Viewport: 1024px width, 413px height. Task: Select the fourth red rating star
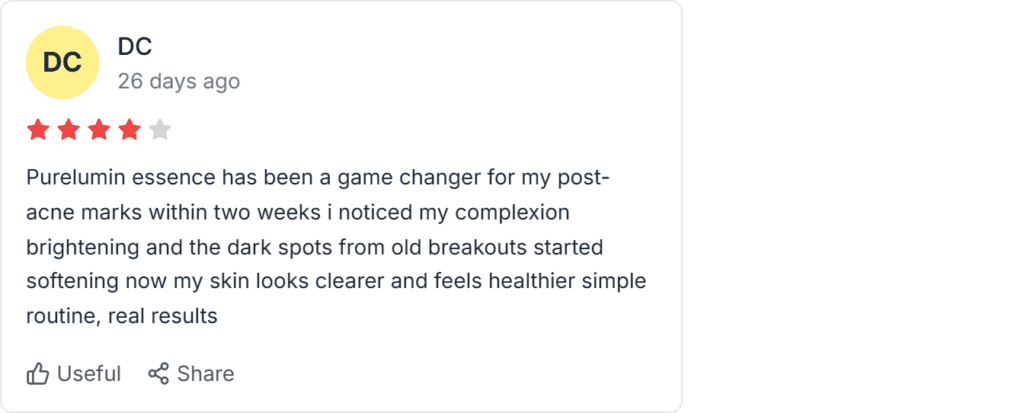tap(129, 130)
